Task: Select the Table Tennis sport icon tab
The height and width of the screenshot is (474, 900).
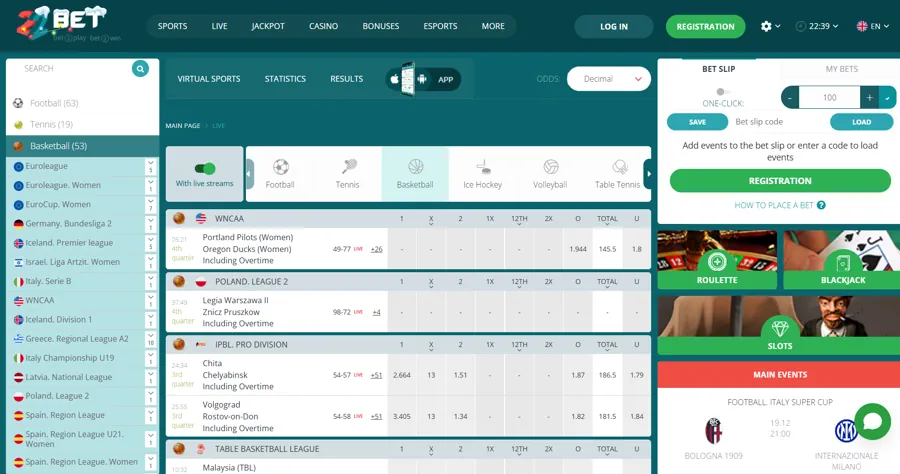Action: [617, 174]
